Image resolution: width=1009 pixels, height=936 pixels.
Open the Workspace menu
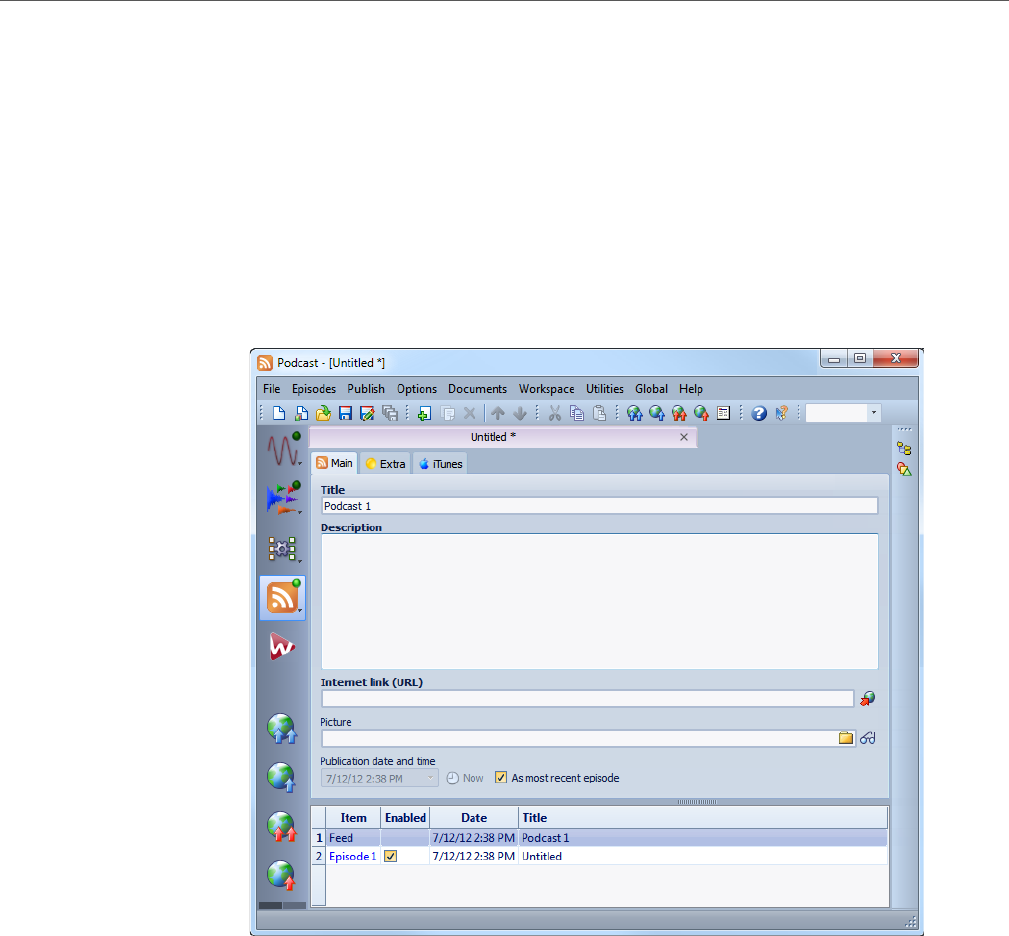click(x=547, y=389)
